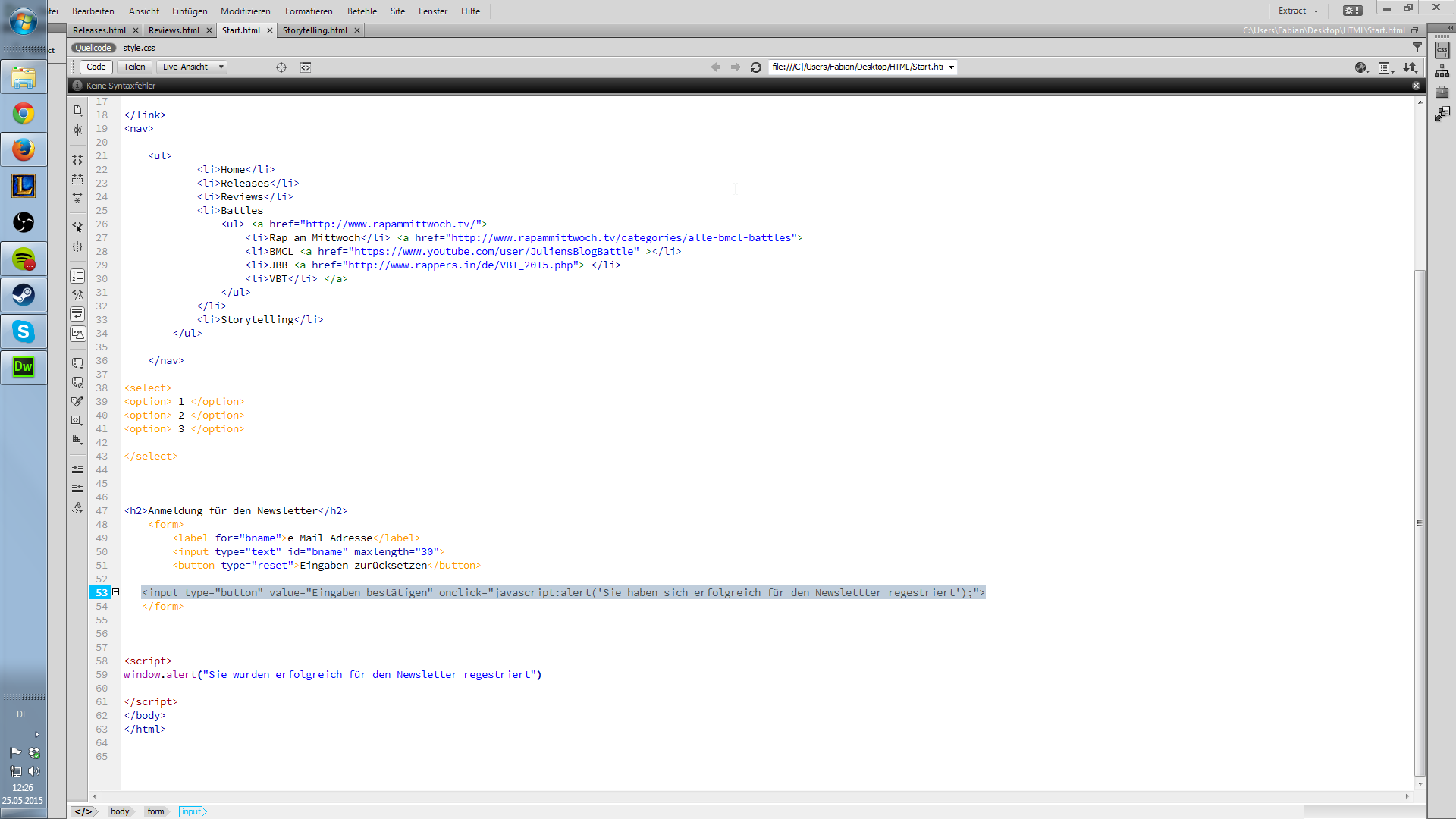Screen dimensions: 1456x819
Task: Toggle Inspect mode crosshair icon
Action: (x=281, y=67)
